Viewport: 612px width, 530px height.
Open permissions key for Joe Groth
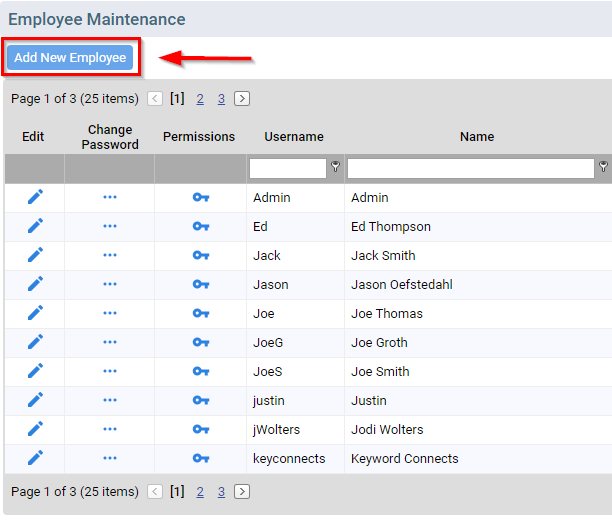click(x=201, y=342)
